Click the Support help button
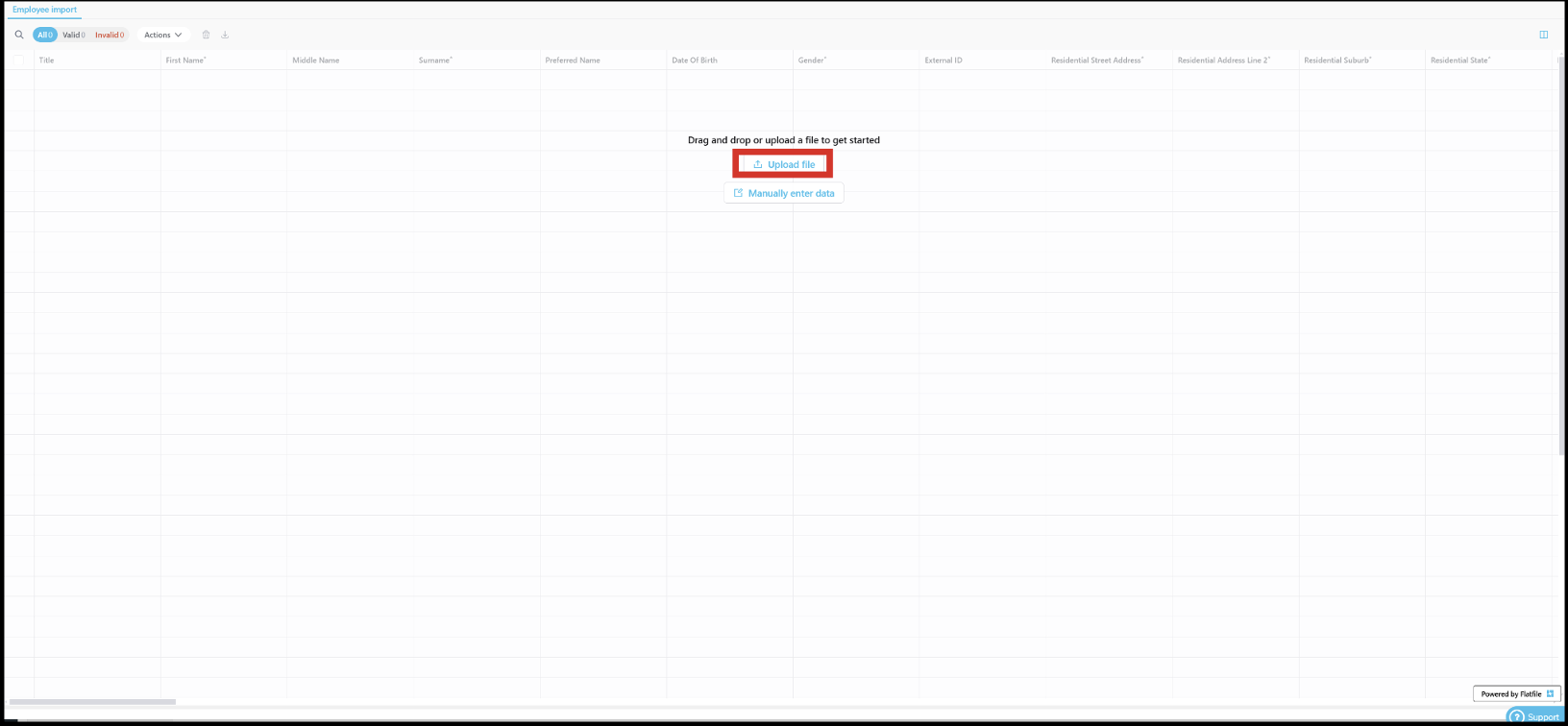1568x726 pixels. [x=1535, y=716]
